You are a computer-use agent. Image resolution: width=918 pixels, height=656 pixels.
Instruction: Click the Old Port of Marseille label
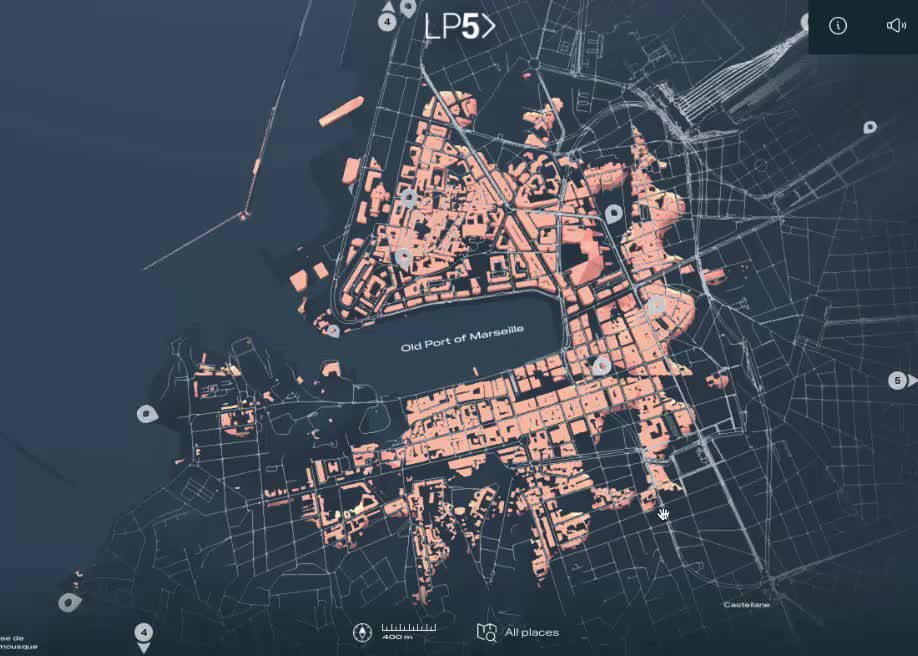(x=462, y=342)
